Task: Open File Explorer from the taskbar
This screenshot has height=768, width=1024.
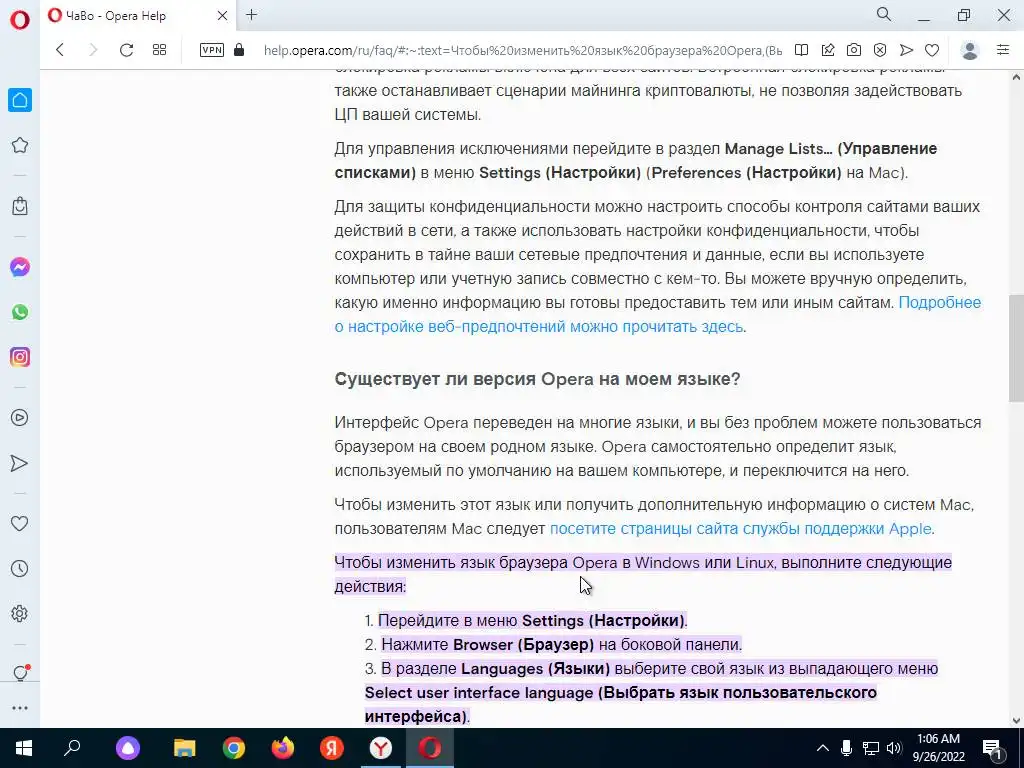Action: click(184, 748)
